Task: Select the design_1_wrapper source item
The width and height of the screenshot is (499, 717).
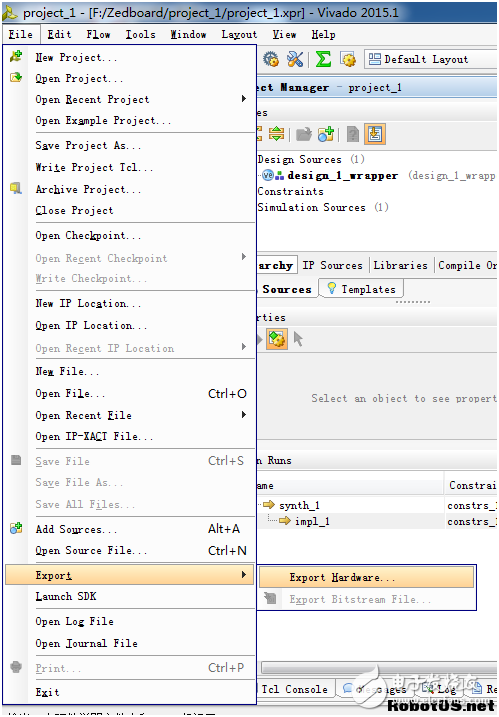Action: click(343, 176)
